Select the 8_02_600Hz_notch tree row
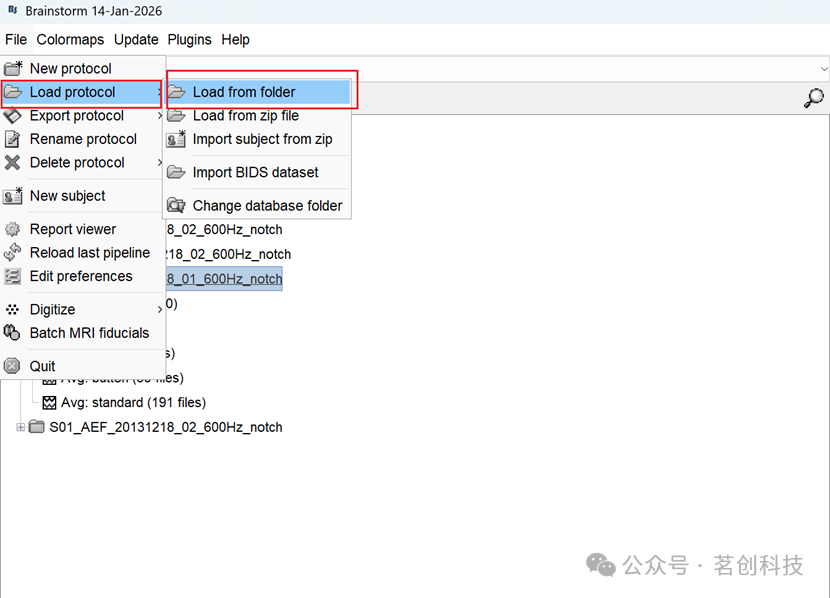The height and width of the screenshot is (598, 830). tap(224, 230)
